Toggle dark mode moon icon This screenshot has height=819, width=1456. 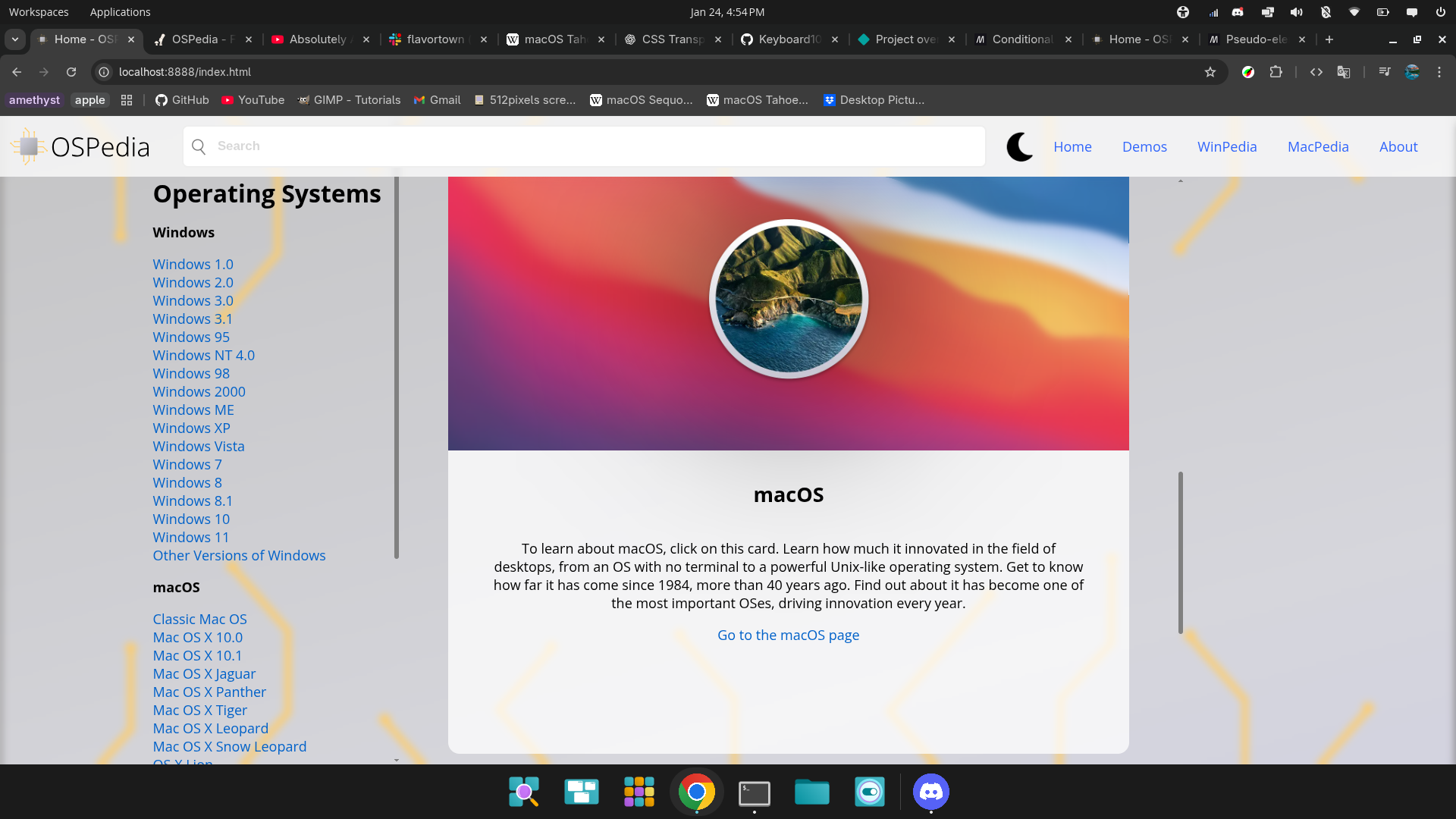pos(1020,146)
